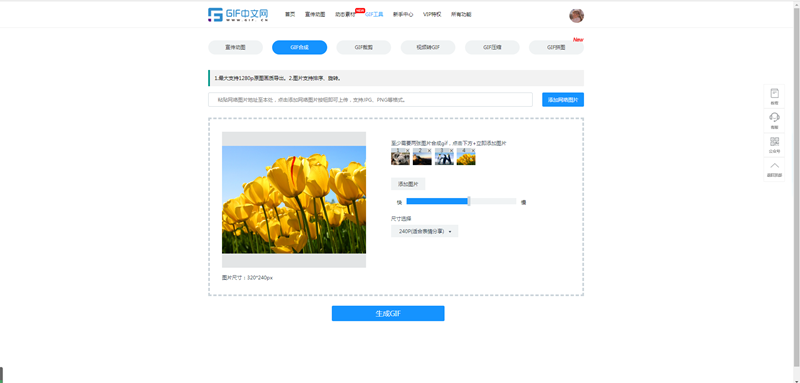The height and width of the screenshot is (383, 800).
Task: Click the unfilled grey part of speed slider
Action: coord(493,201)
